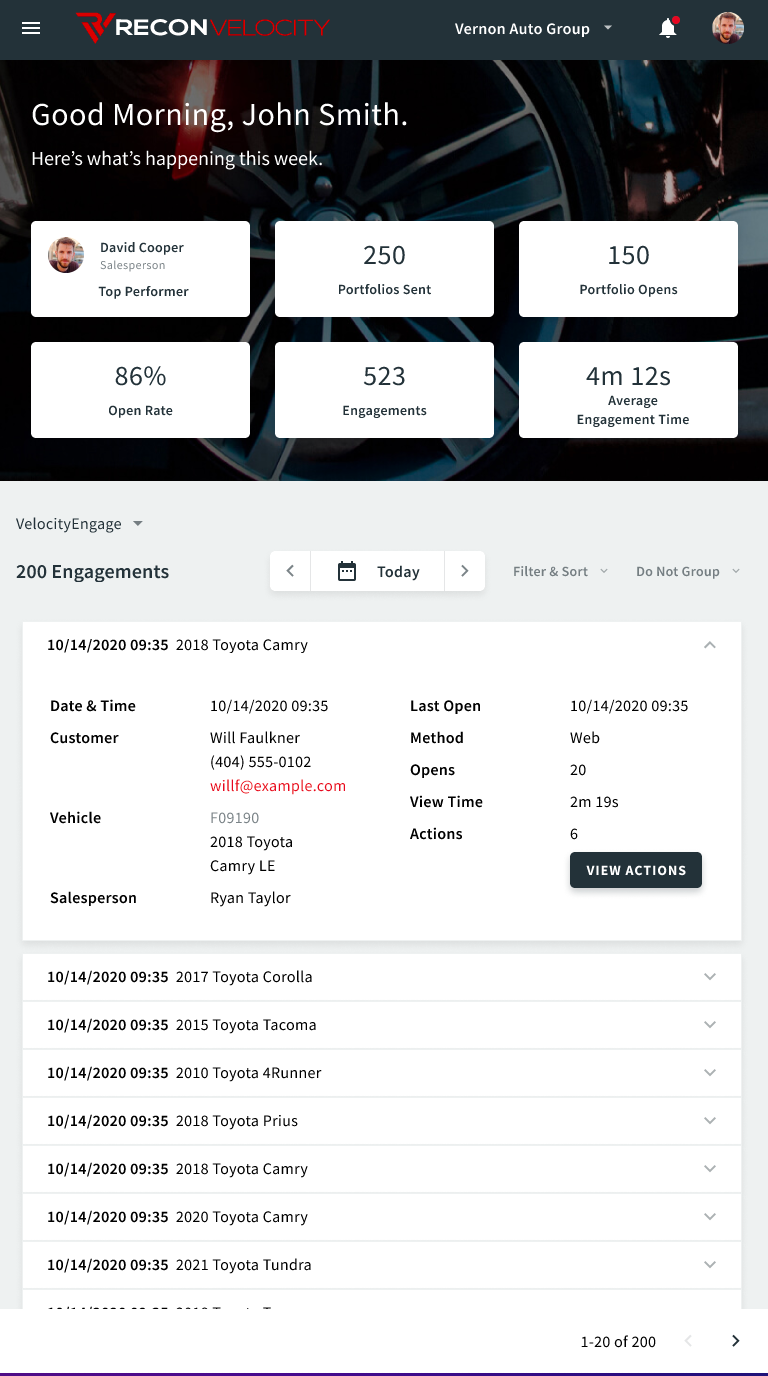This screenshot has width=768, height=1376.
Task: Open David Cooper Top Performer card
Action: coord(140,269)
